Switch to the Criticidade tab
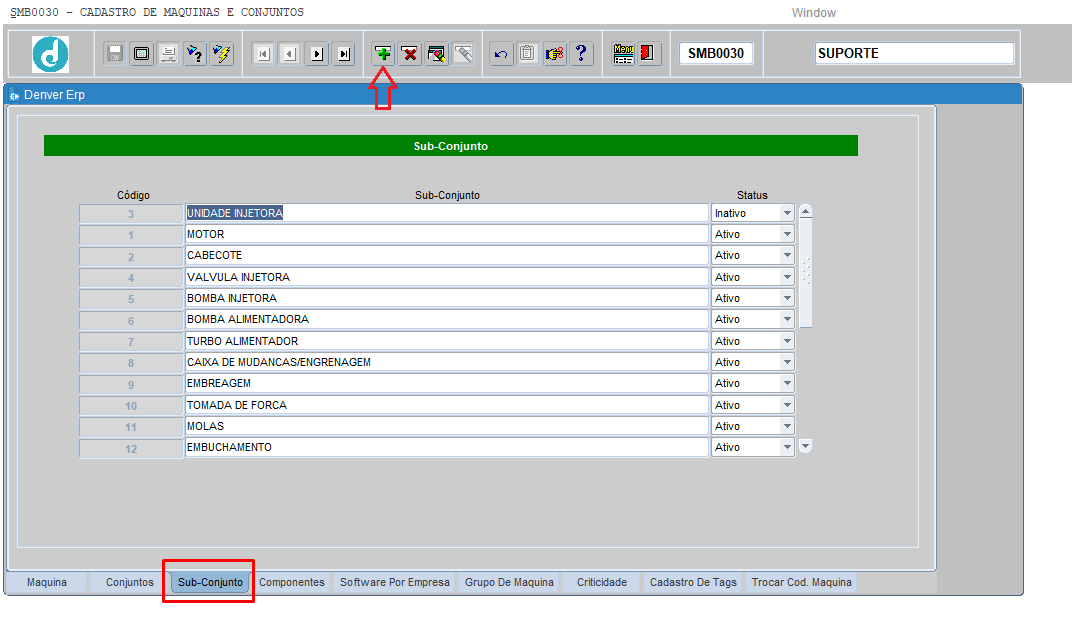1072x628 pixels. coord(602,582)
